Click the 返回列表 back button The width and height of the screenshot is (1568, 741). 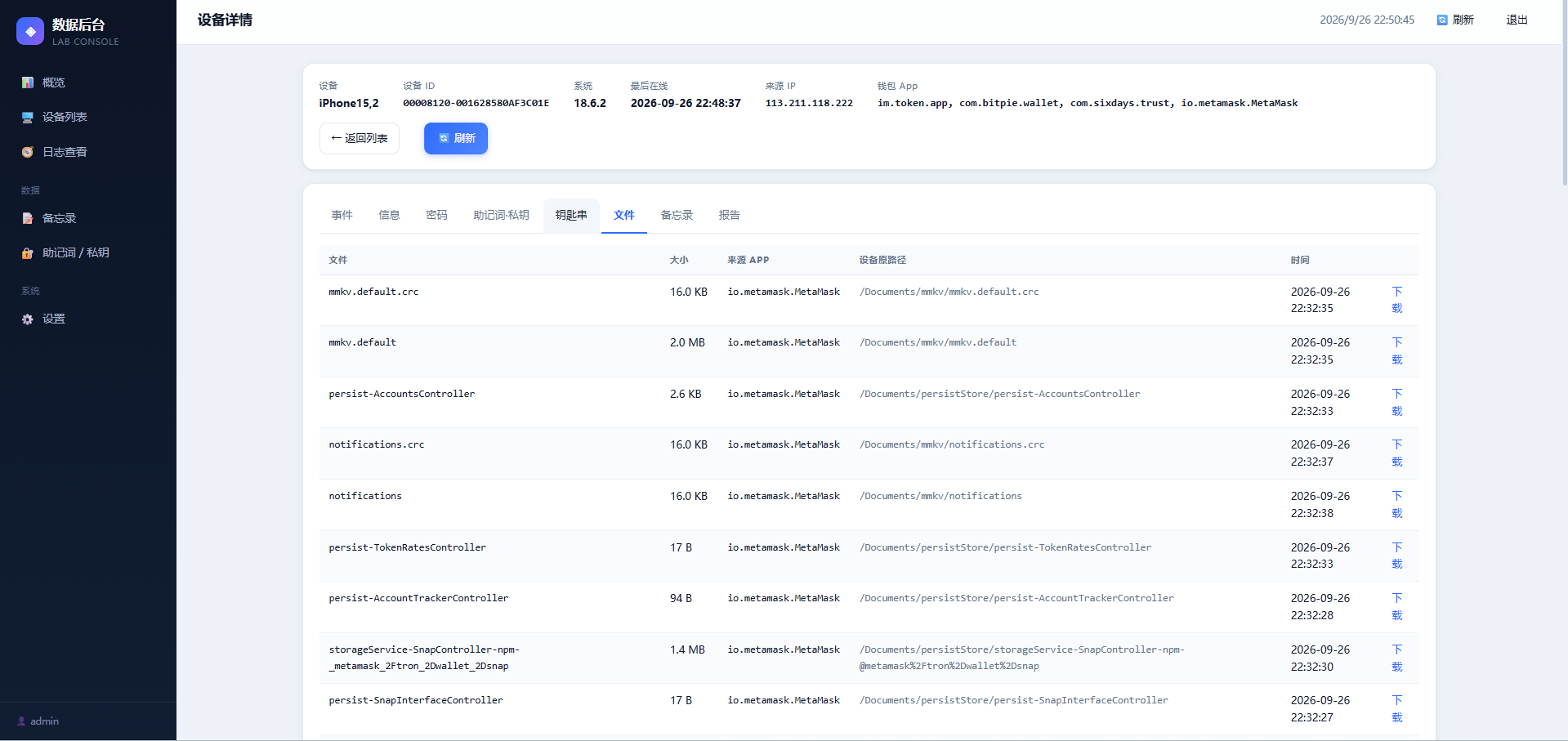point(360,138)
